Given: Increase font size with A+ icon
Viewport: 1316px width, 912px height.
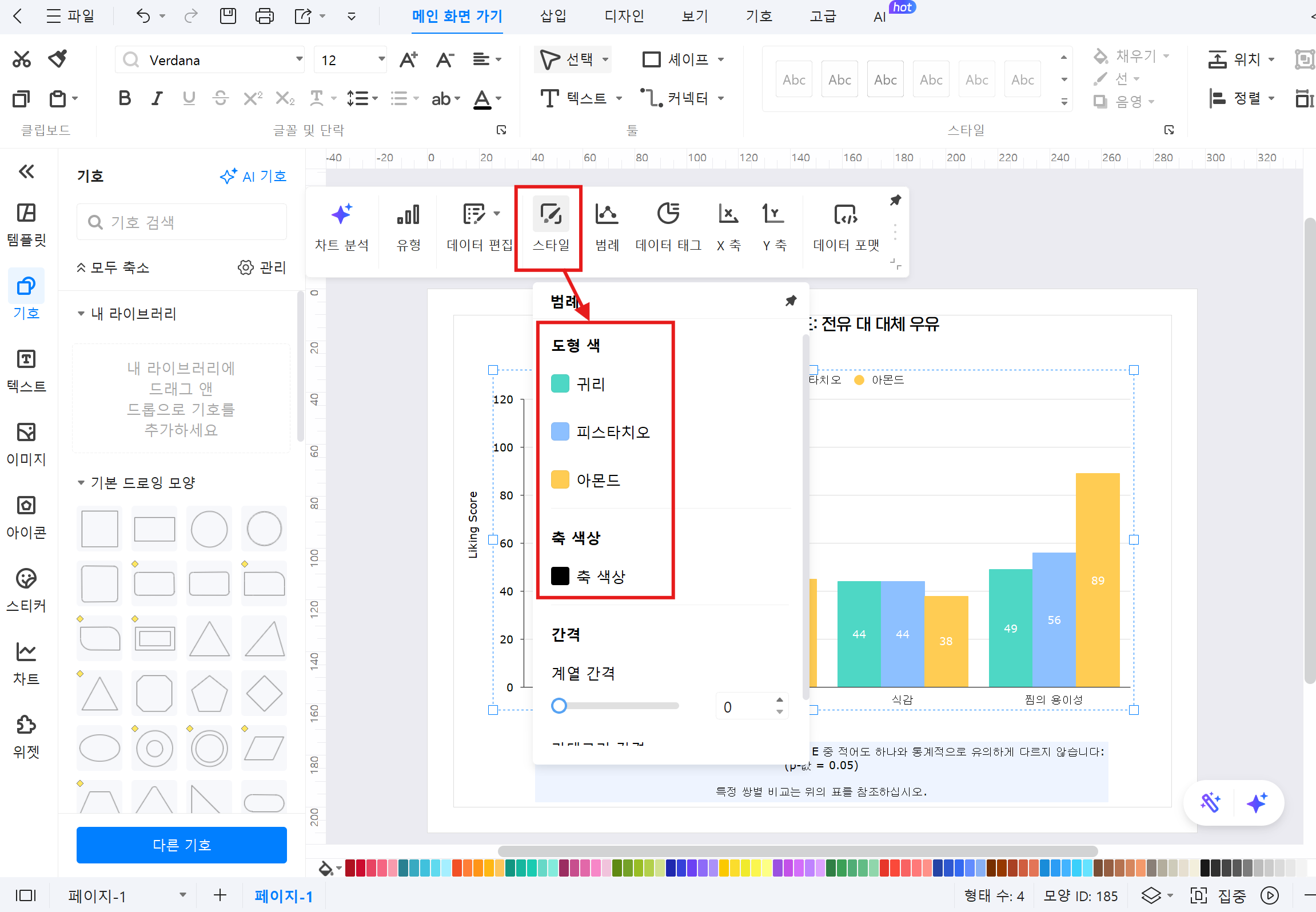Looking at the screenshot, I should pyautogui.click(x=408, y=59).
